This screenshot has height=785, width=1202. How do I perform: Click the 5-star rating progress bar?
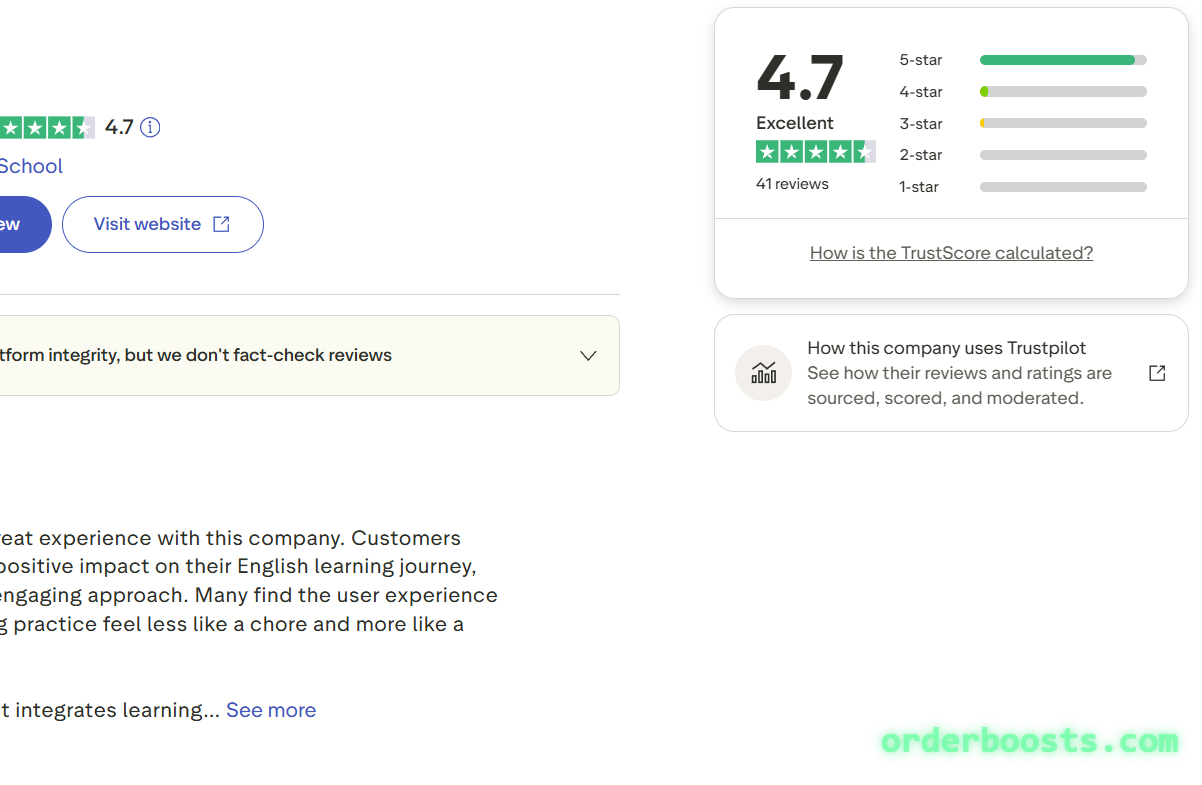click(x=1063, y=59)
